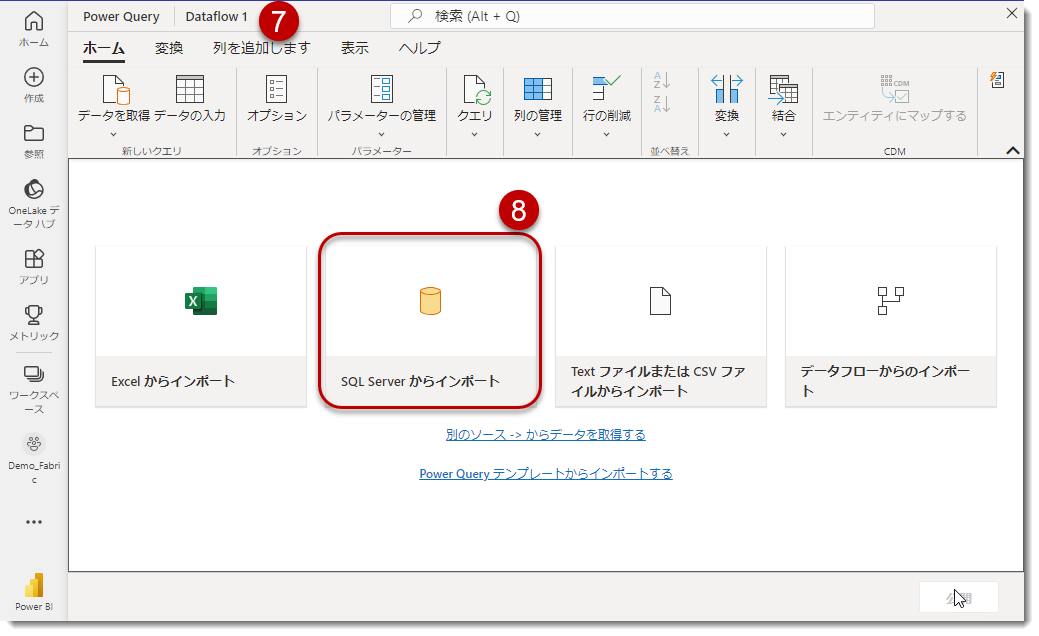The image size is (1039, 636).
Task: Click the SQL Server からインポート card
Action: [431, 326]
